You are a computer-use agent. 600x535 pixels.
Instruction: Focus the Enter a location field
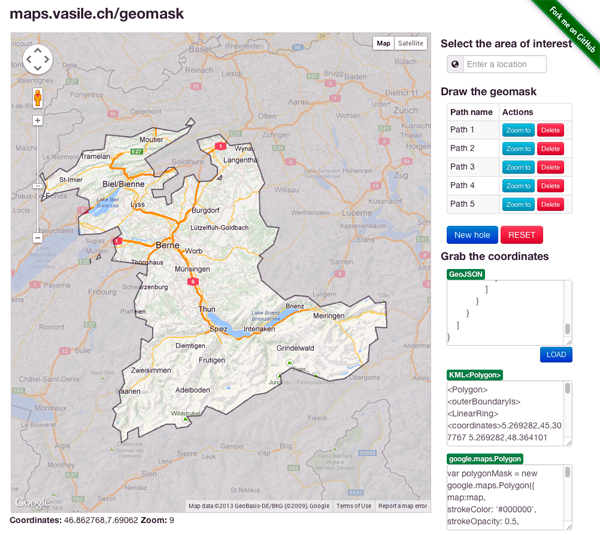tap(505, 64)
